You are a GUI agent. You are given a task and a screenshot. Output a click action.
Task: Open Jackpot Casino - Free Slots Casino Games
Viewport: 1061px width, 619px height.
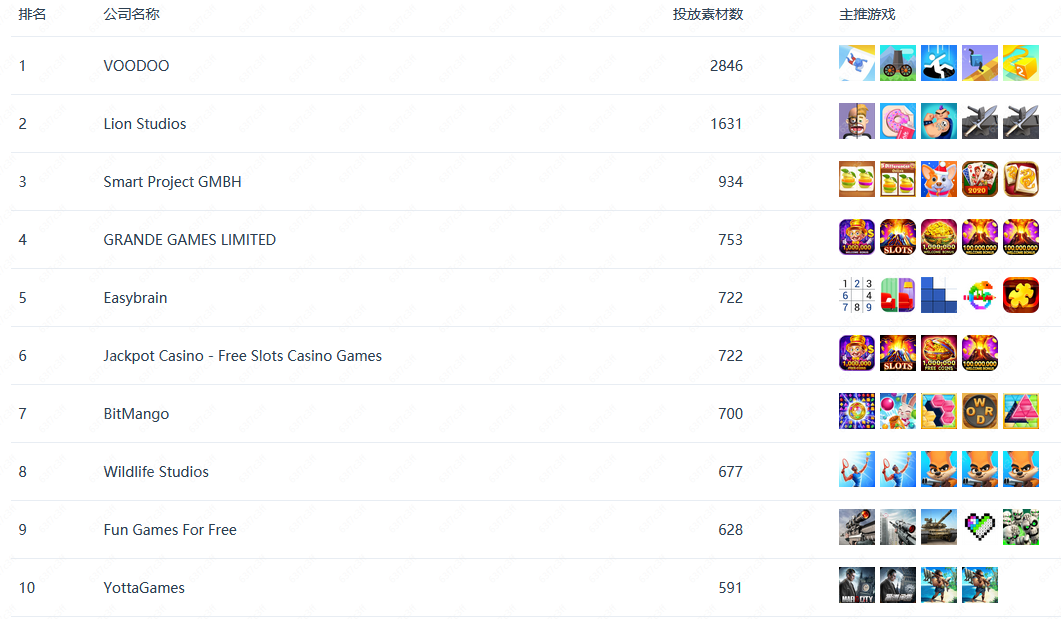242,356
